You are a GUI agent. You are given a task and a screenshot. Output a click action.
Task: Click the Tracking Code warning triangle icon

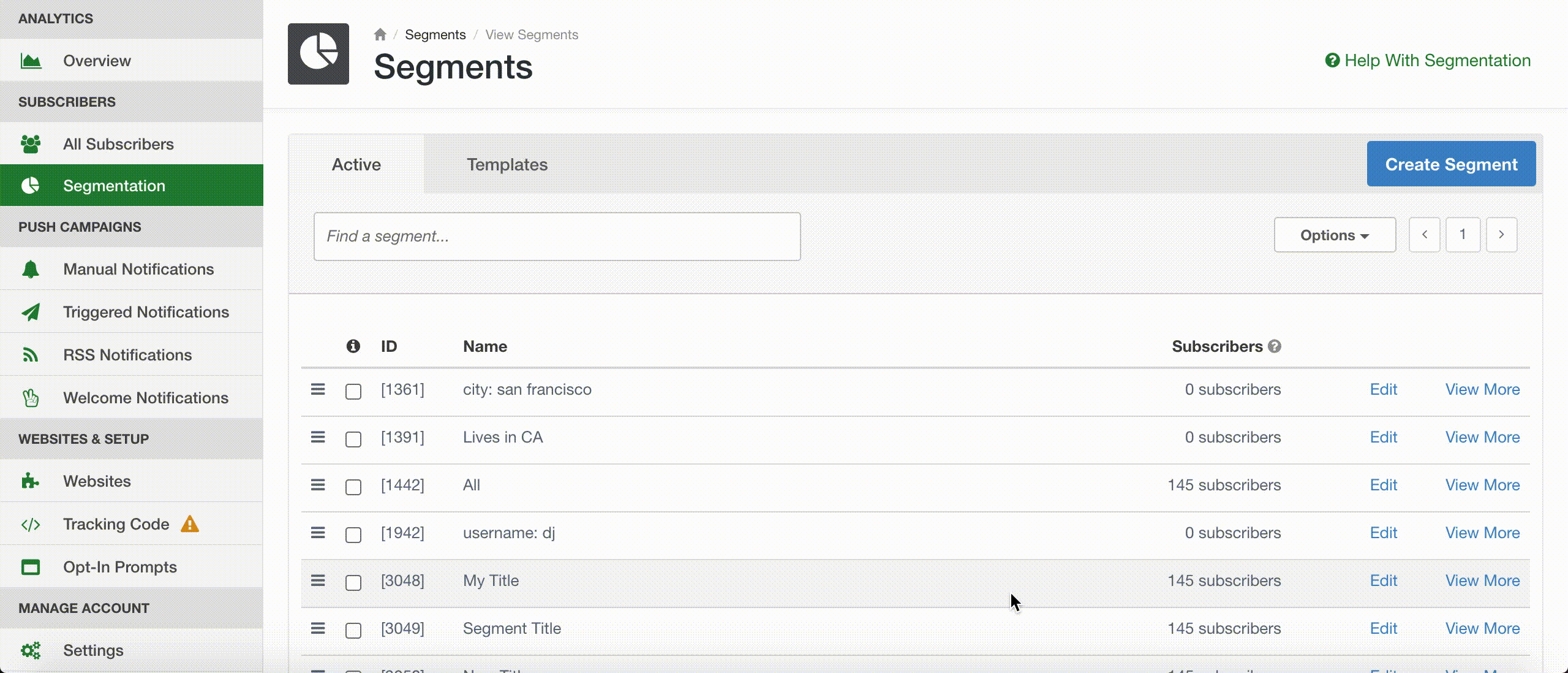(190, 524)
